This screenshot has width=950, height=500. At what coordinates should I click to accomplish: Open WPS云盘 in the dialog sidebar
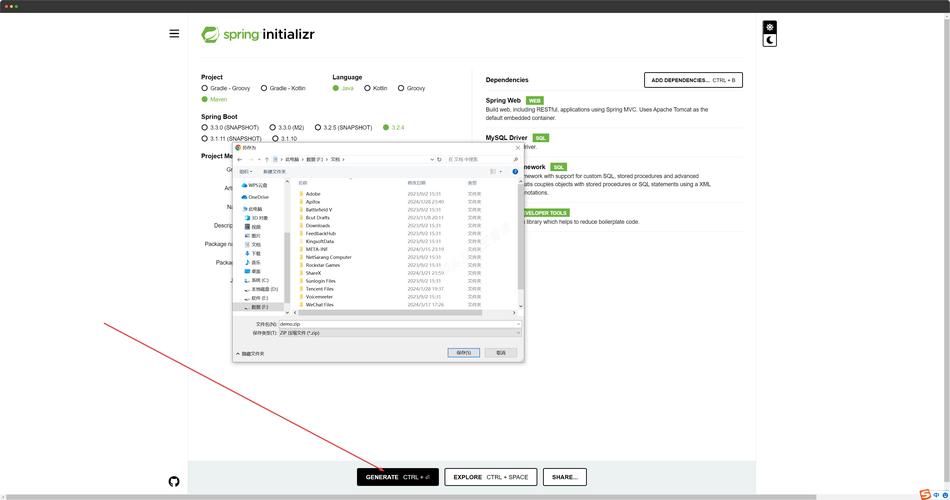(254, 185)
